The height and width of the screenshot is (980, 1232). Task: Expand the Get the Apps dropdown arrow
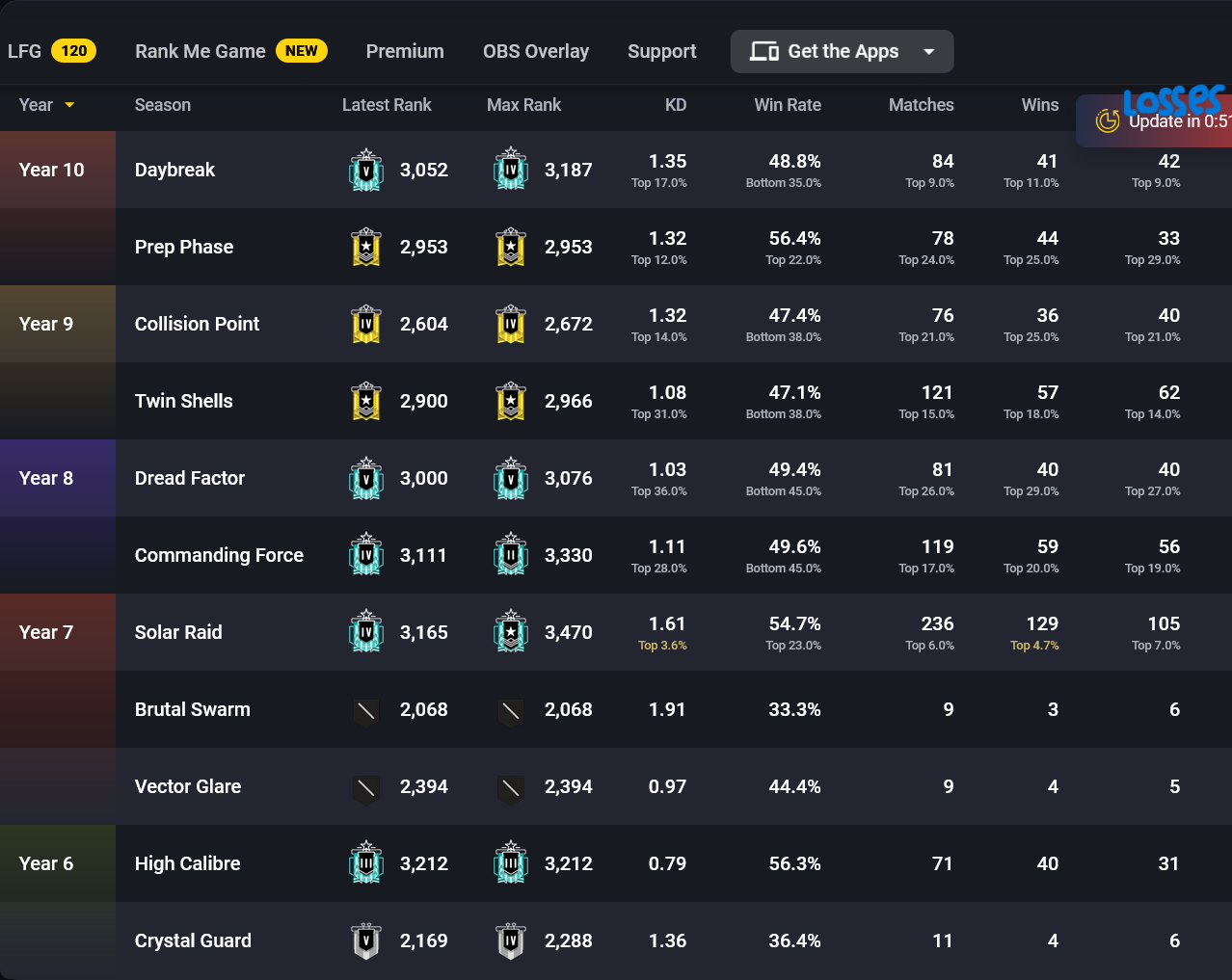[x=929, y=51]
